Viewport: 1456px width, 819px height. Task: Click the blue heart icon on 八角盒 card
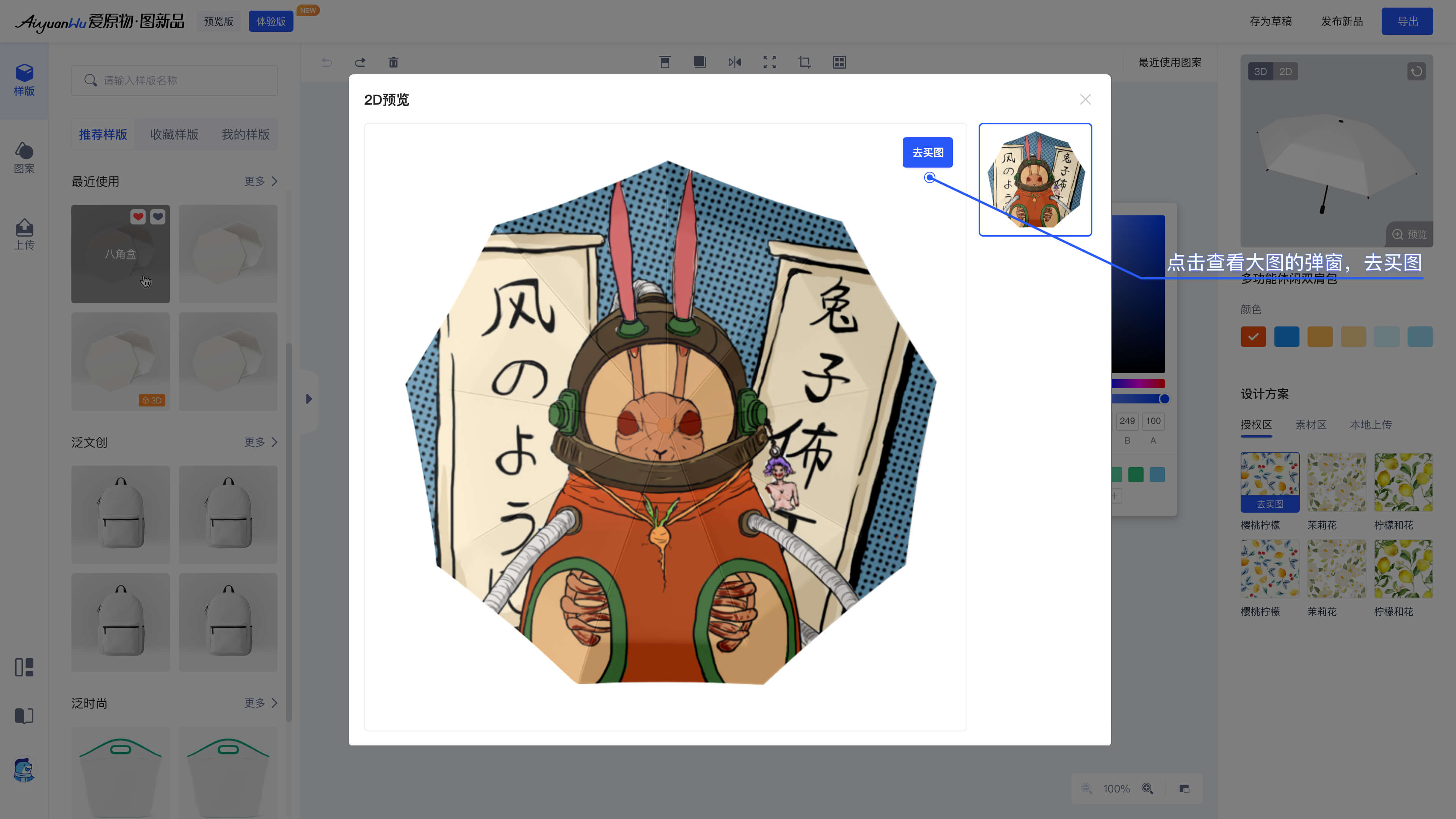point(158,217)
